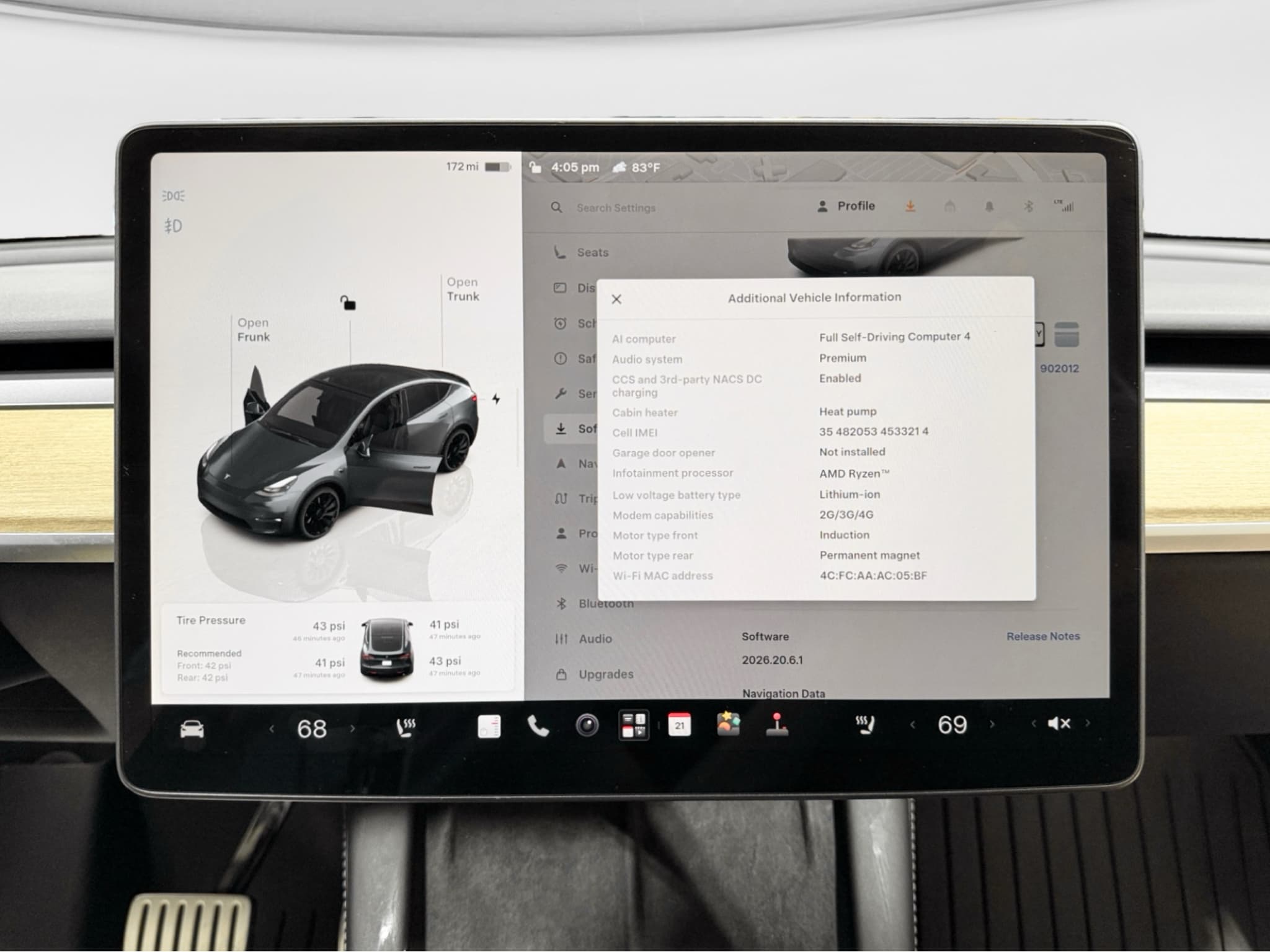The image size is (1270, 952).
Task: Toggle the door lock icon above car
Action: point(348,302)
